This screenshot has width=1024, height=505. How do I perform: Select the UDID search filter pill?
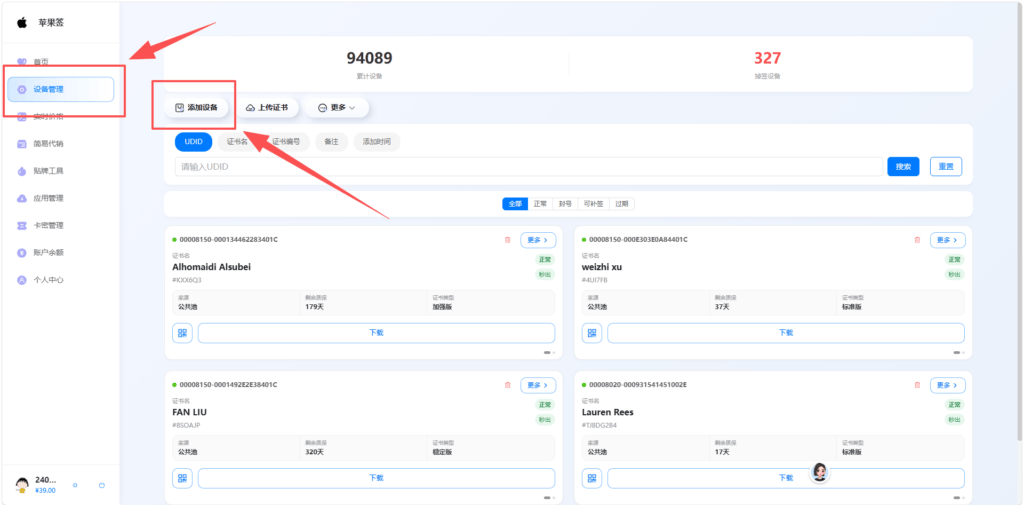pos(193,141)
